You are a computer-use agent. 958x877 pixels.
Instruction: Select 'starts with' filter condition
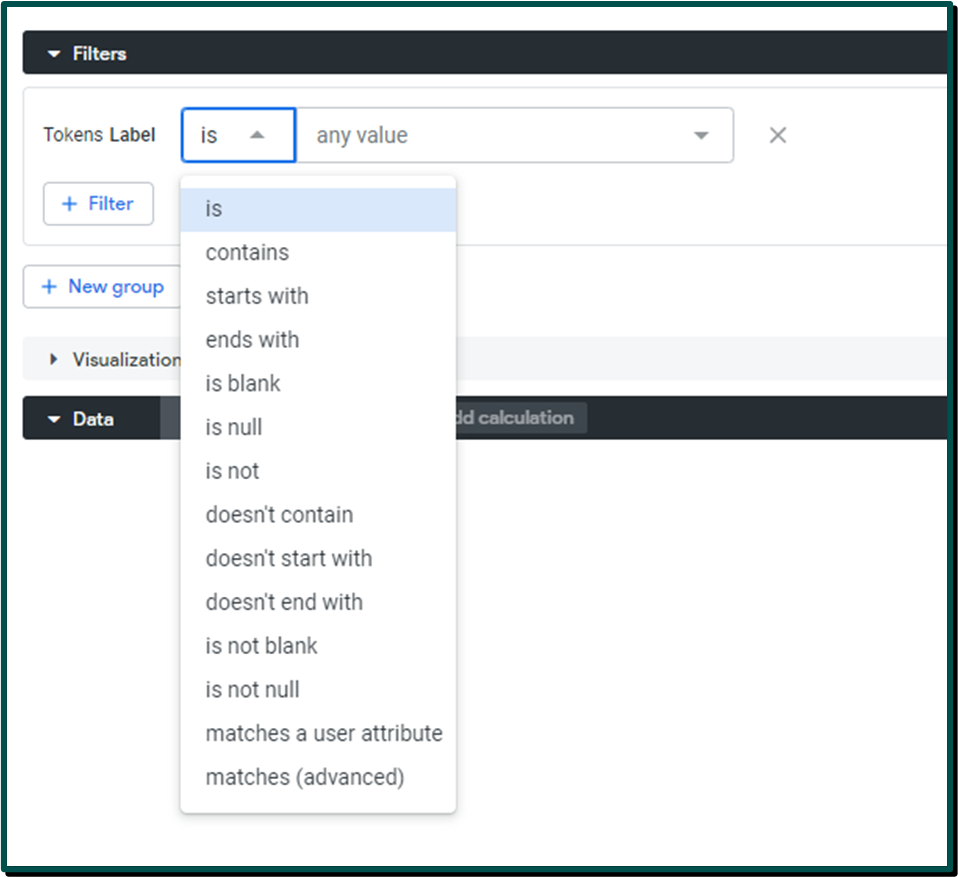(257, 296)
